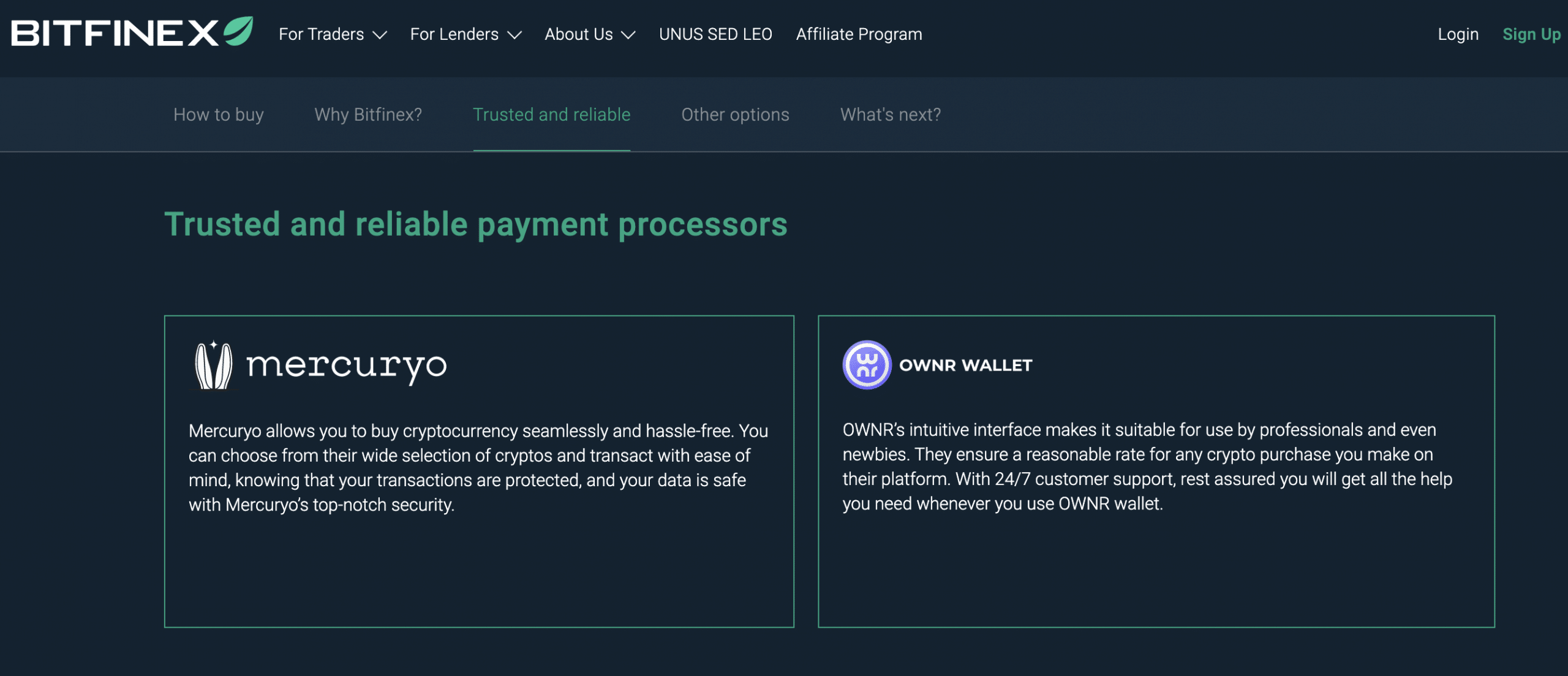The width and height of the screenshot is (1568, 676).
Task: Go to UNUS SED LEO page
Action: 715,34
